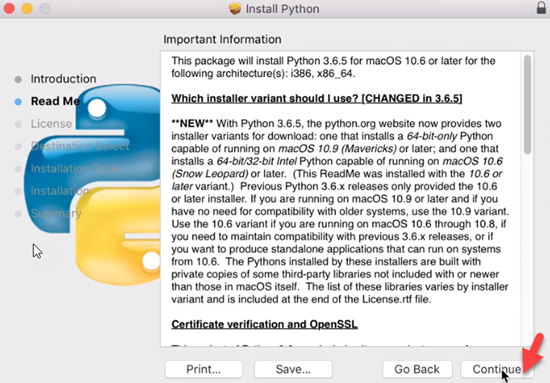Open the Print dialog button
This screenshot has height=383, width=550.
203,369
